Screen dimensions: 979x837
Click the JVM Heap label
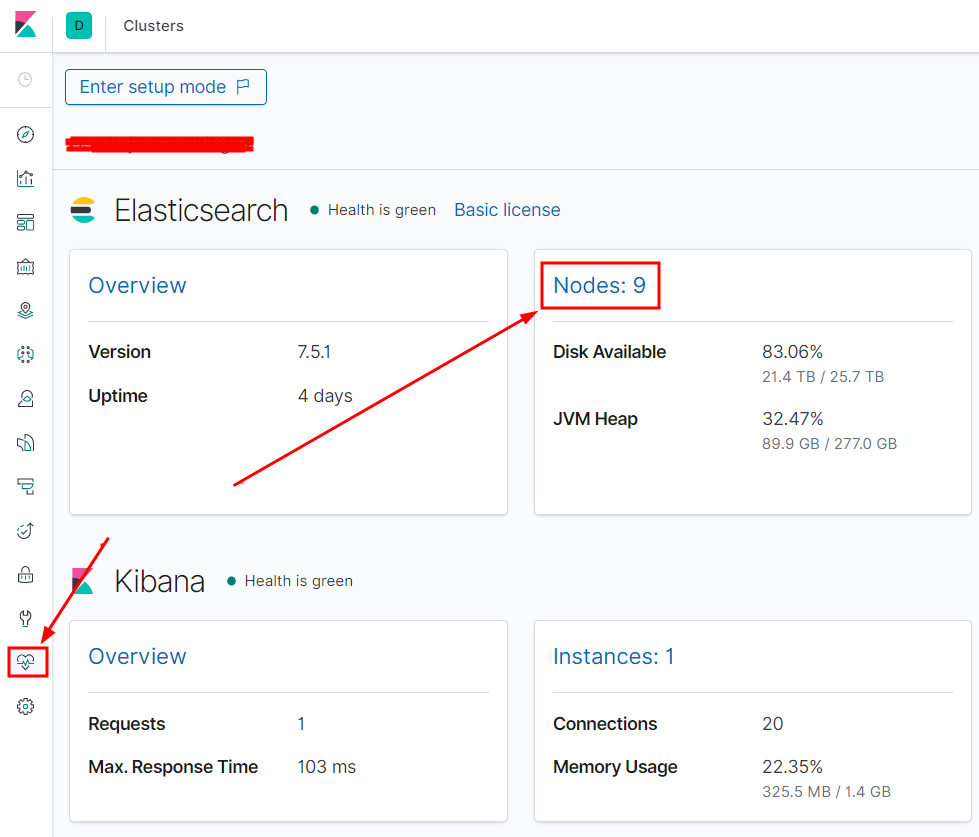click(x=595, y=419)
